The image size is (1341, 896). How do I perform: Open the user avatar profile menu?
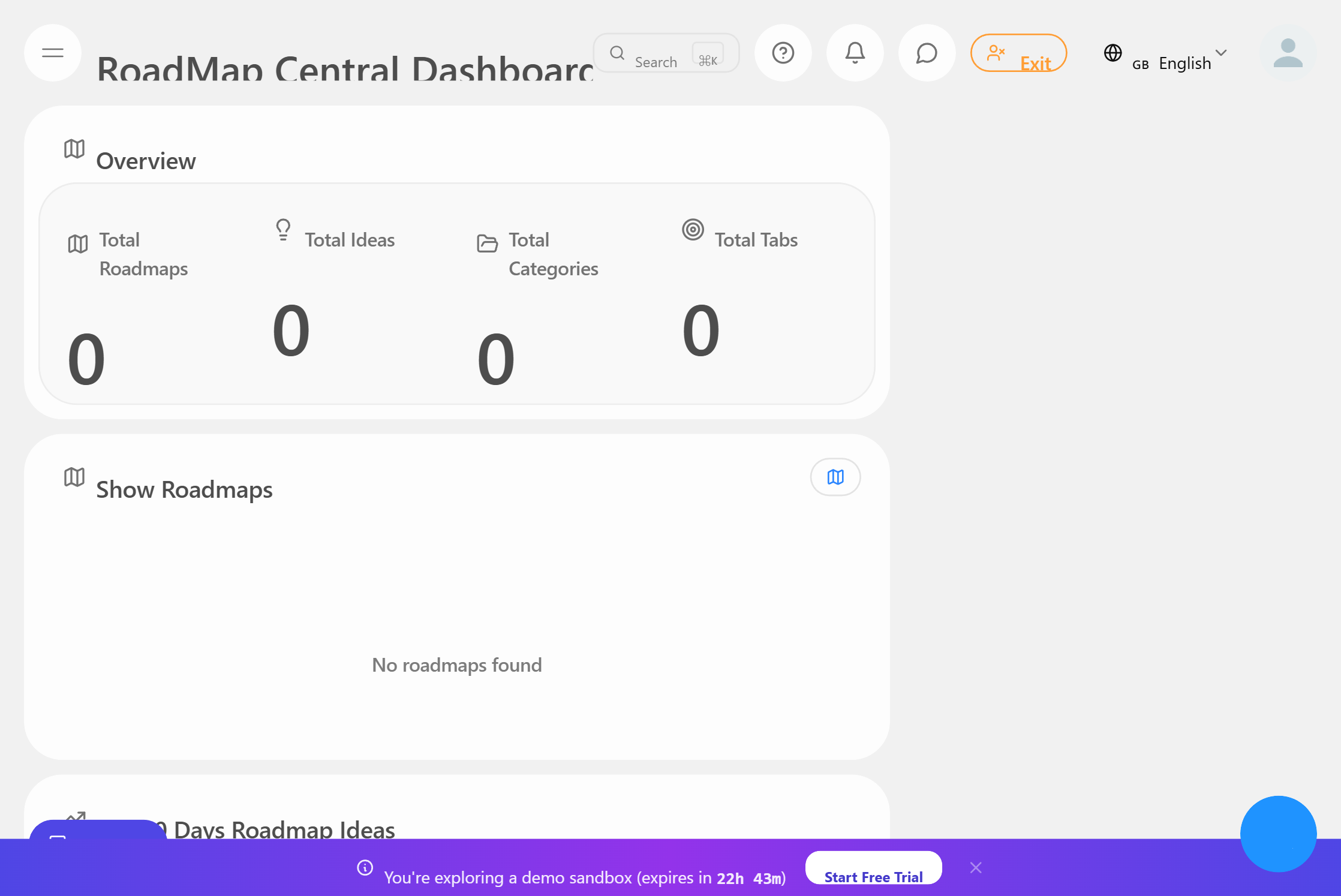coord(1288,53)
